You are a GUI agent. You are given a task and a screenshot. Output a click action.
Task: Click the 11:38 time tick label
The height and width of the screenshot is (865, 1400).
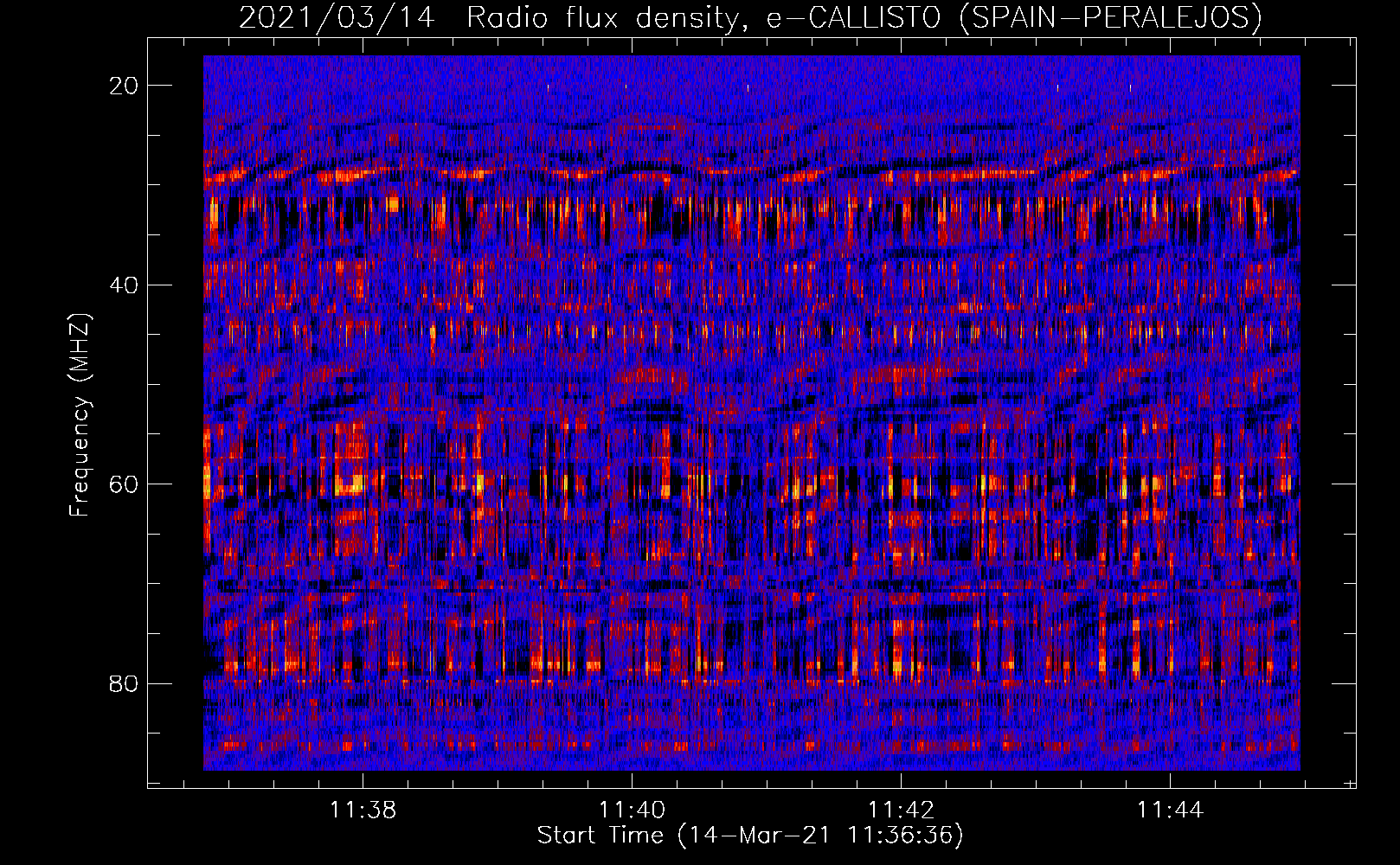click(363, 810)
